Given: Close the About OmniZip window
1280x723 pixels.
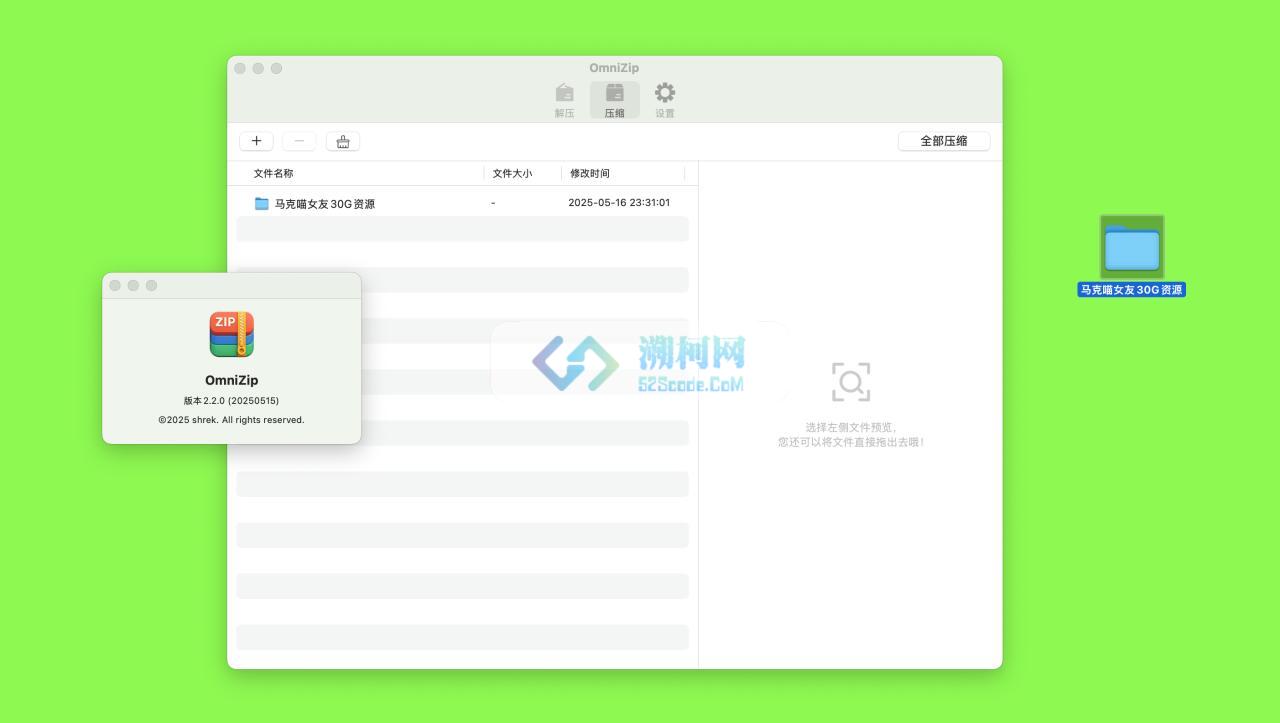Looking at the screenshot, I should click(115, 285).
